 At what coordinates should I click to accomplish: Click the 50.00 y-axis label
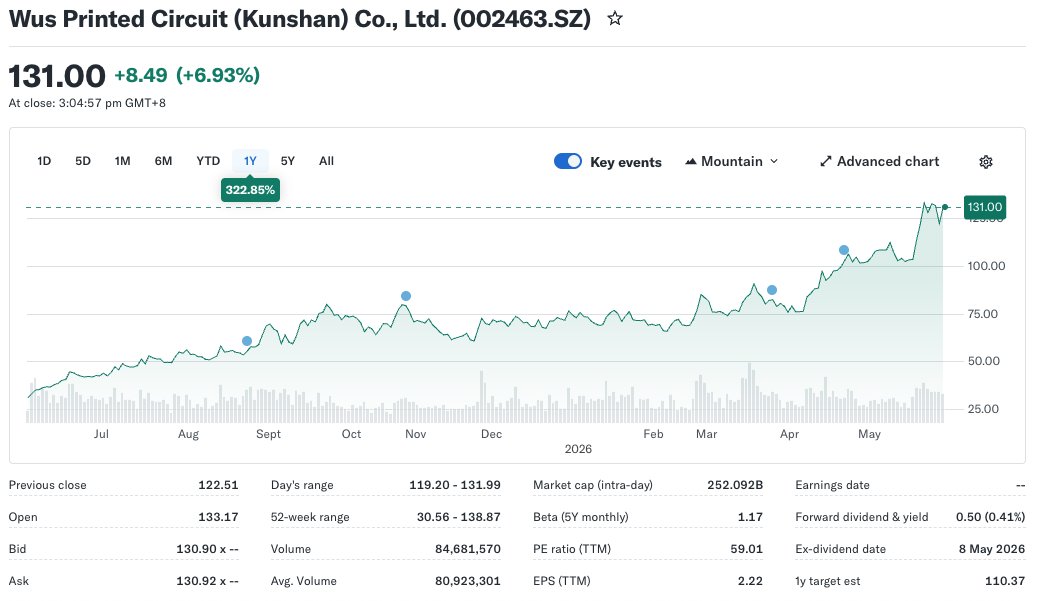coord(983,361)
